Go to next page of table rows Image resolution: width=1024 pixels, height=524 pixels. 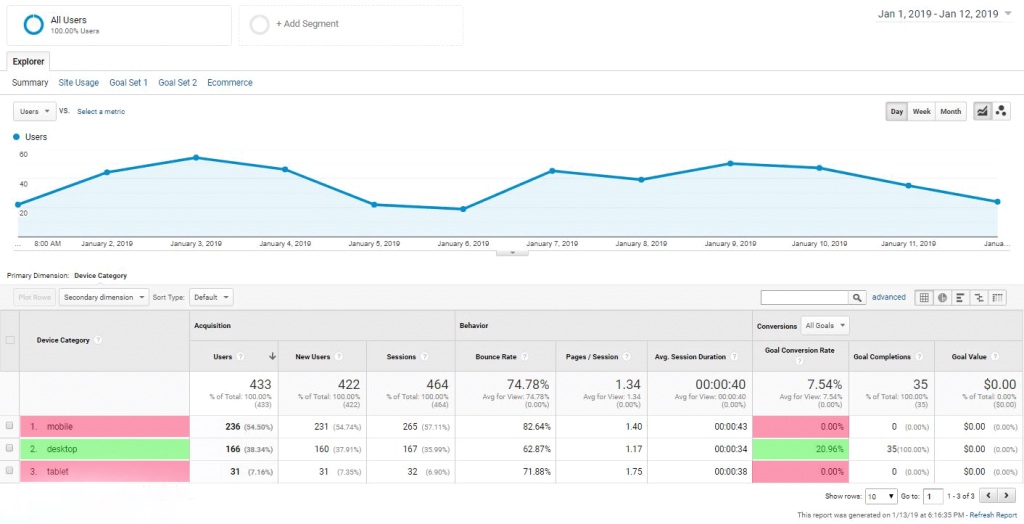pos(1007,497)
